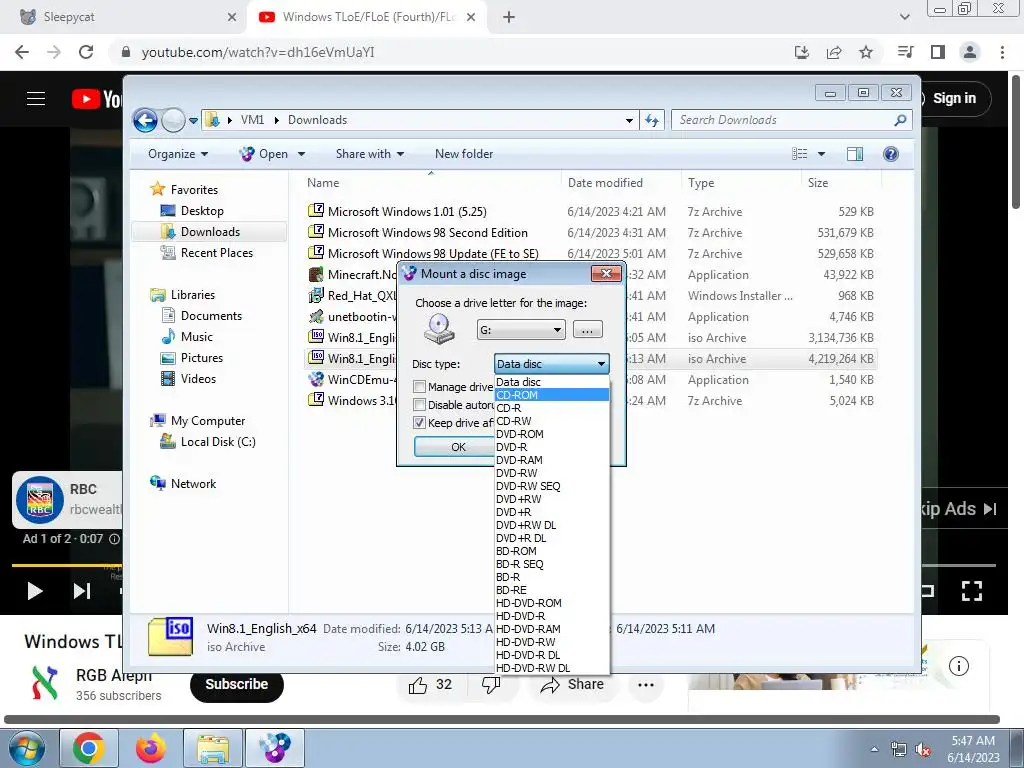Viewport: 1024px width, 768px height.
Task: Enter fullscreen on YouTube player
Action: pyautogui.click(x=972, y=591)
